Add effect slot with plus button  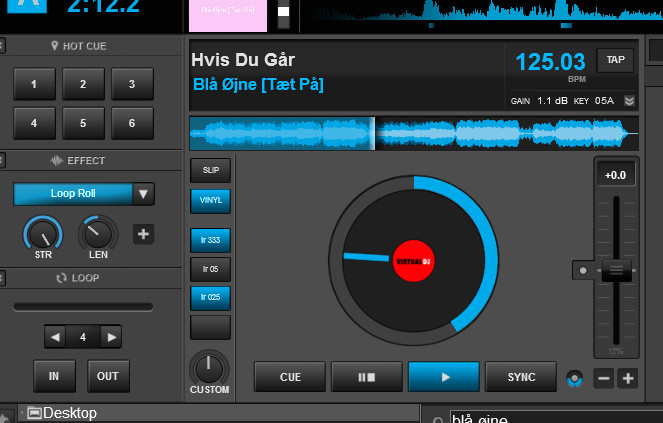pos(143,234)
